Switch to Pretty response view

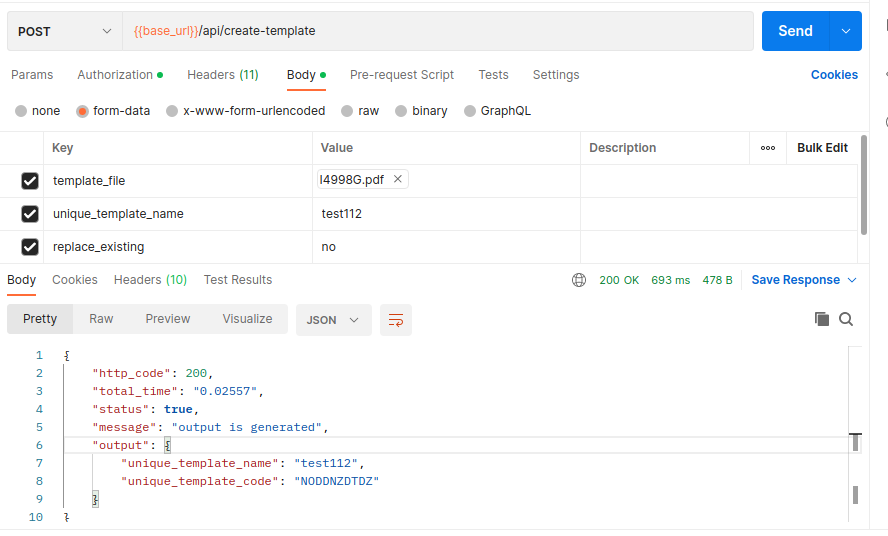point(40,319)
